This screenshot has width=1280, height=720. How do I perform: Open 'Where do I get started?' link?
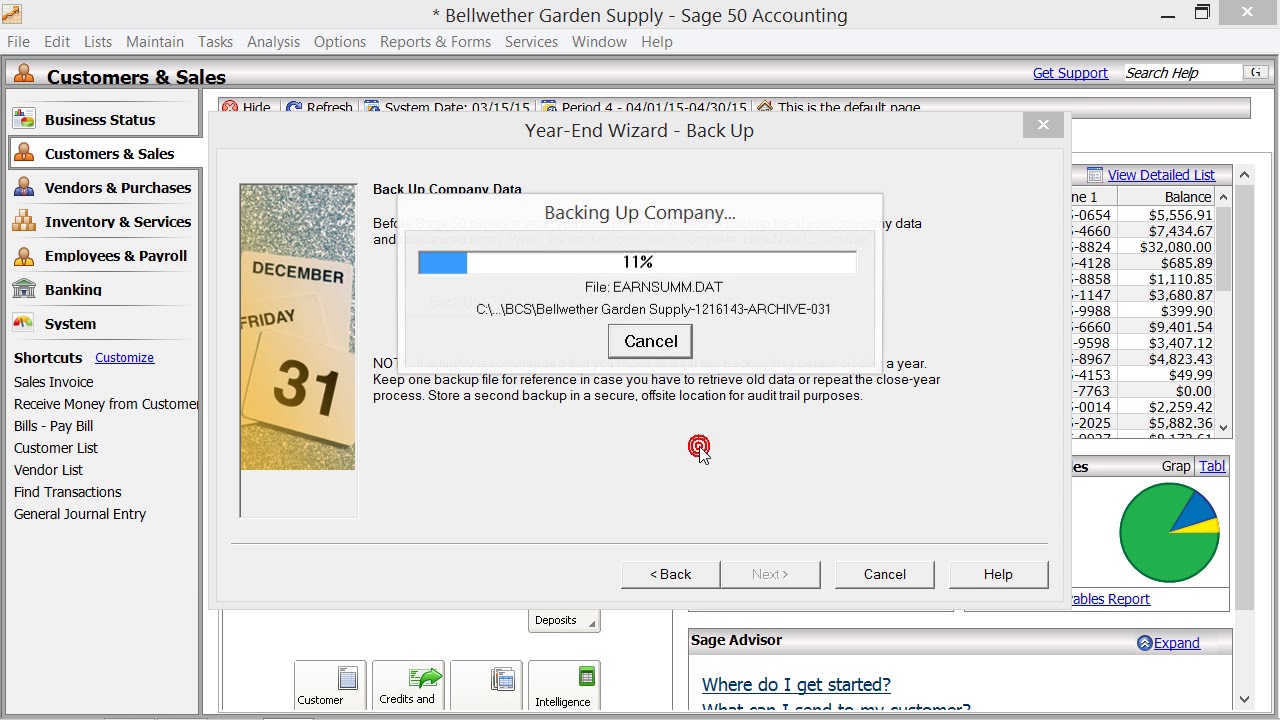pyautogui.click(x=796, y=685)
